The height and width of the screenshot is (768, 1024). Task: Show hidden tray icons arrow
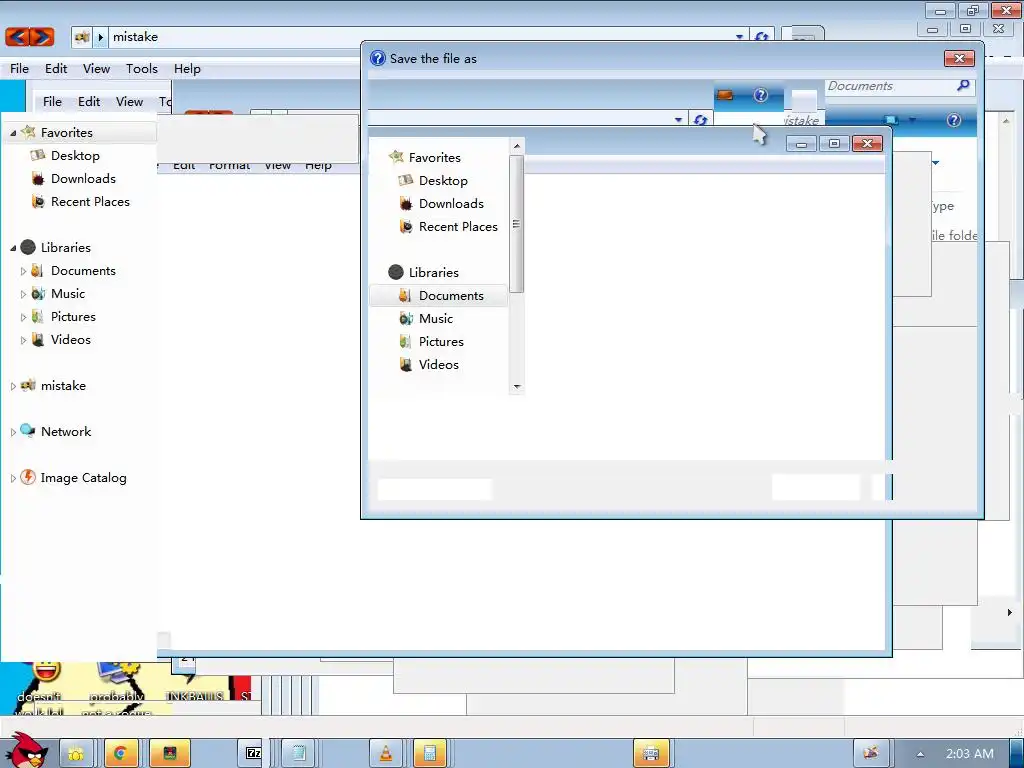[x=920, y=754]
